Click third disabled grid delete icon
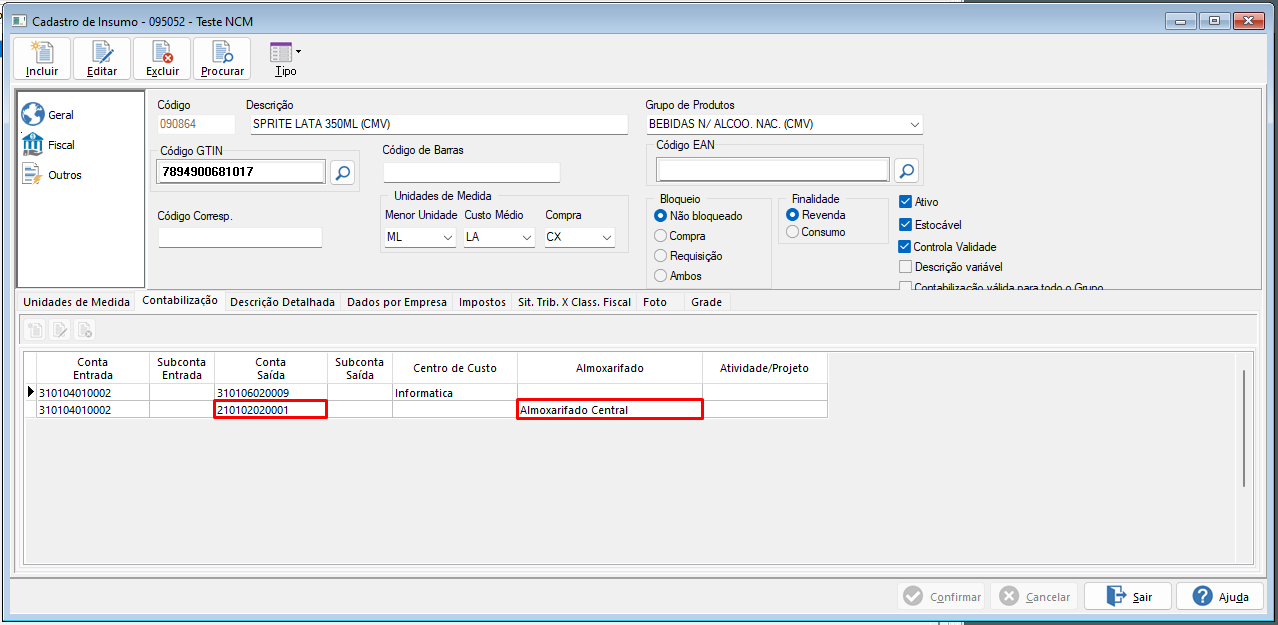 pyautogui.click(x=84, y=329)
